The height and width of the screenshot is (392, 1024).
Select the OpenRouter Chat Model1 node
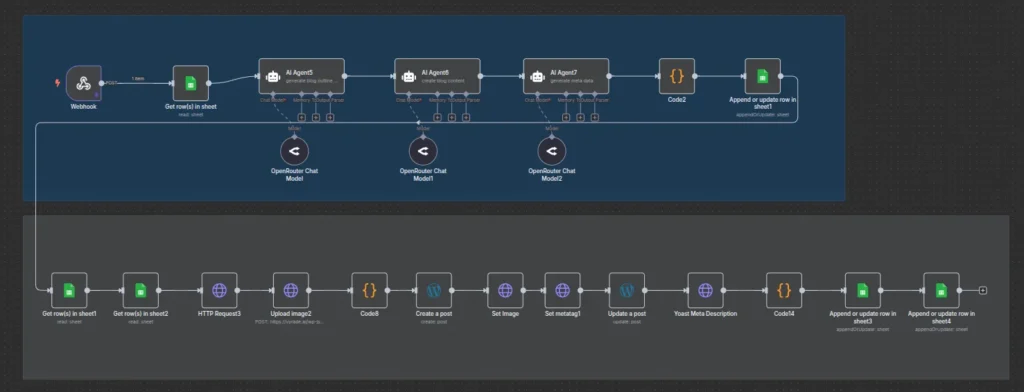(x=423, y=152)
